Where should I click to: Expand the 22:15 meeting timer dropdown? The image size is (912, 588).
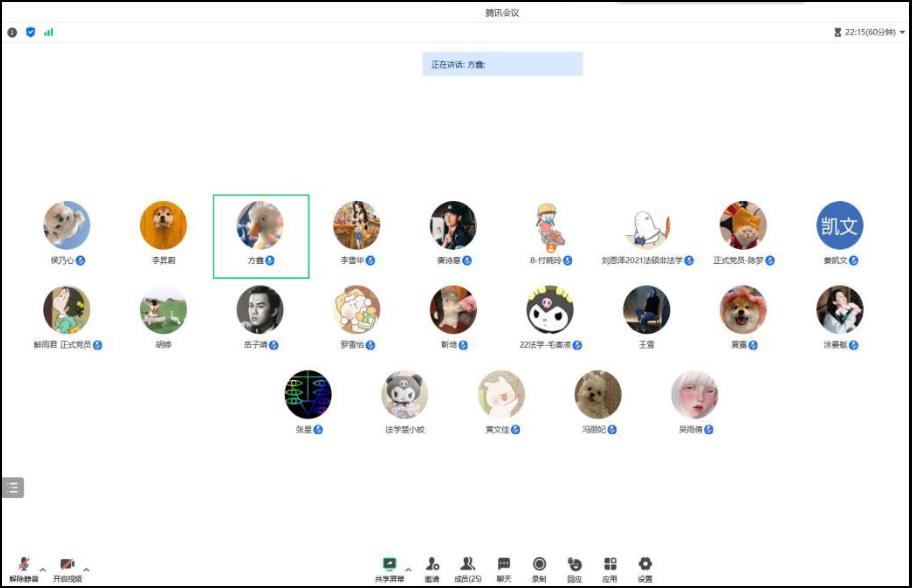click(x=902, y=32)
